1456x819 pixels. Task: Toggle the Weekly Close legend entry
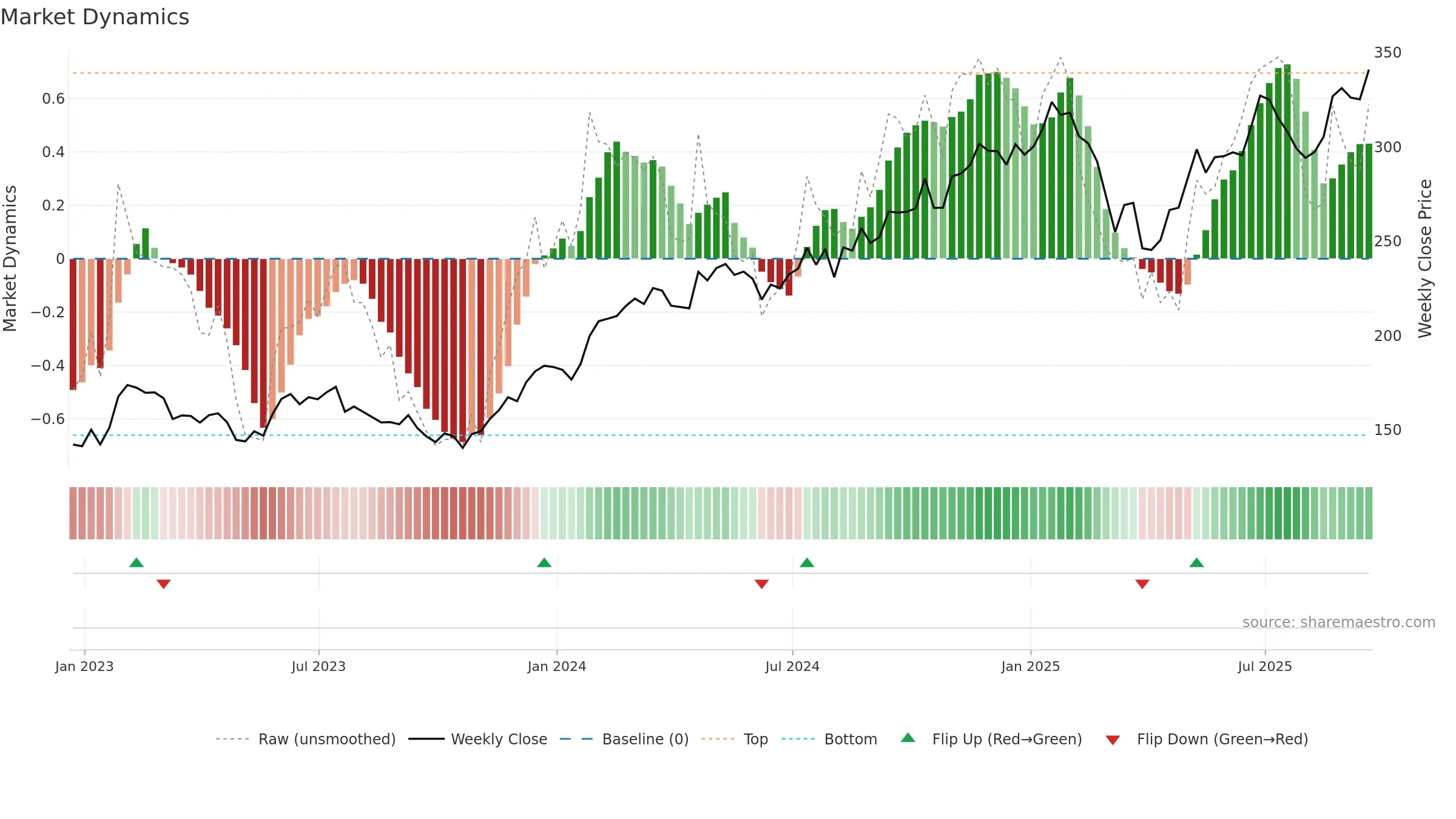point(478,739)
